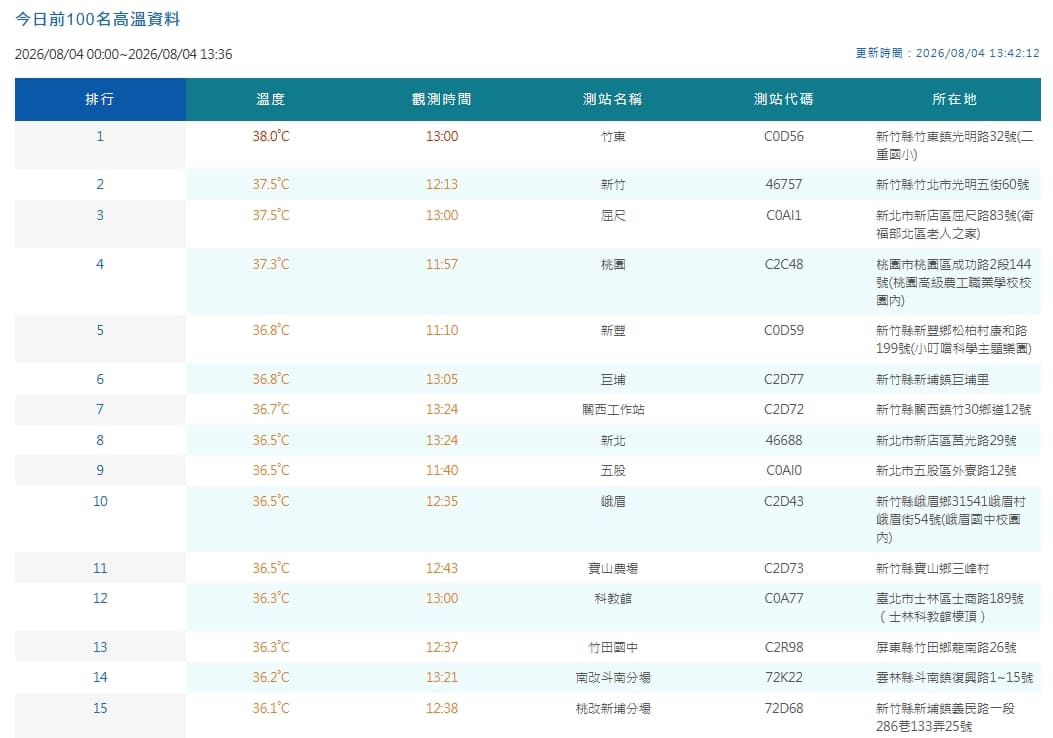Click temperature 36.7°C

point(271,410)
